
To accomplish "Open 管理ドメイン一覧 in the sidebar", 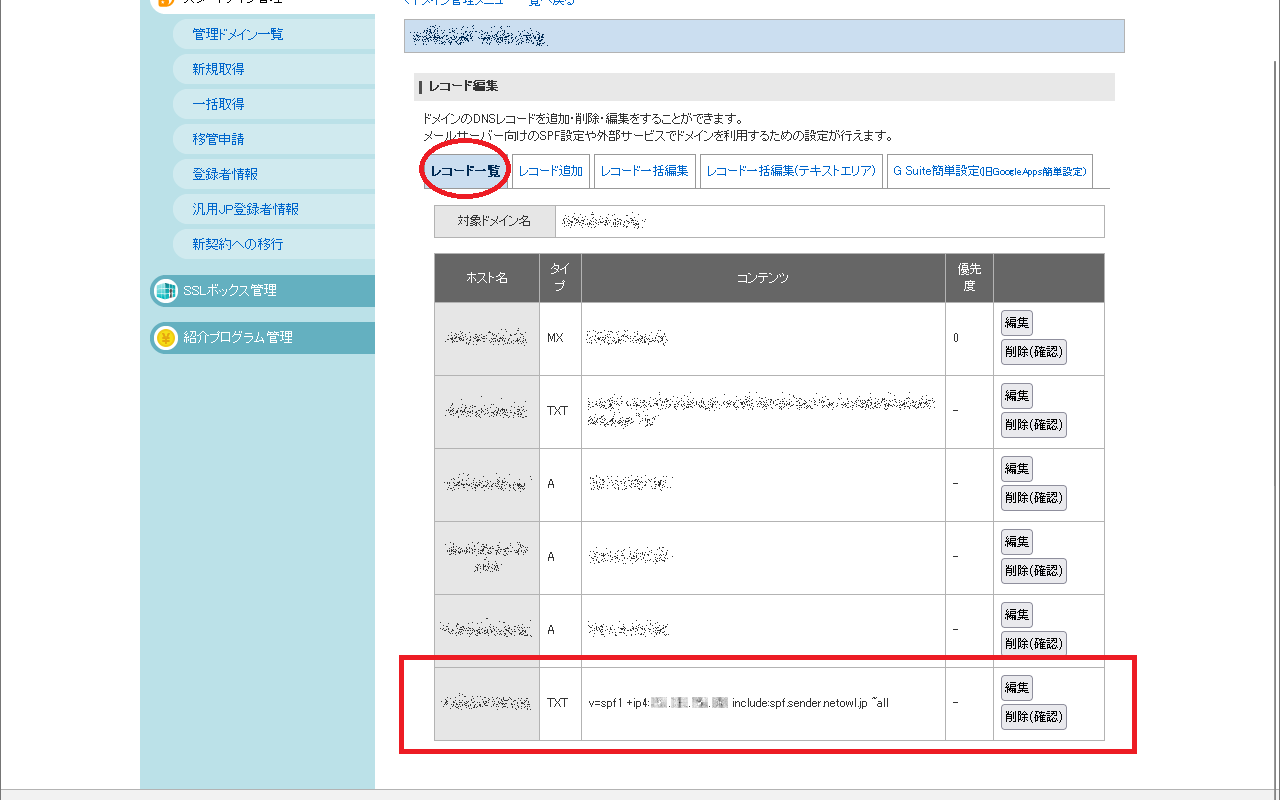I will 238,34.
